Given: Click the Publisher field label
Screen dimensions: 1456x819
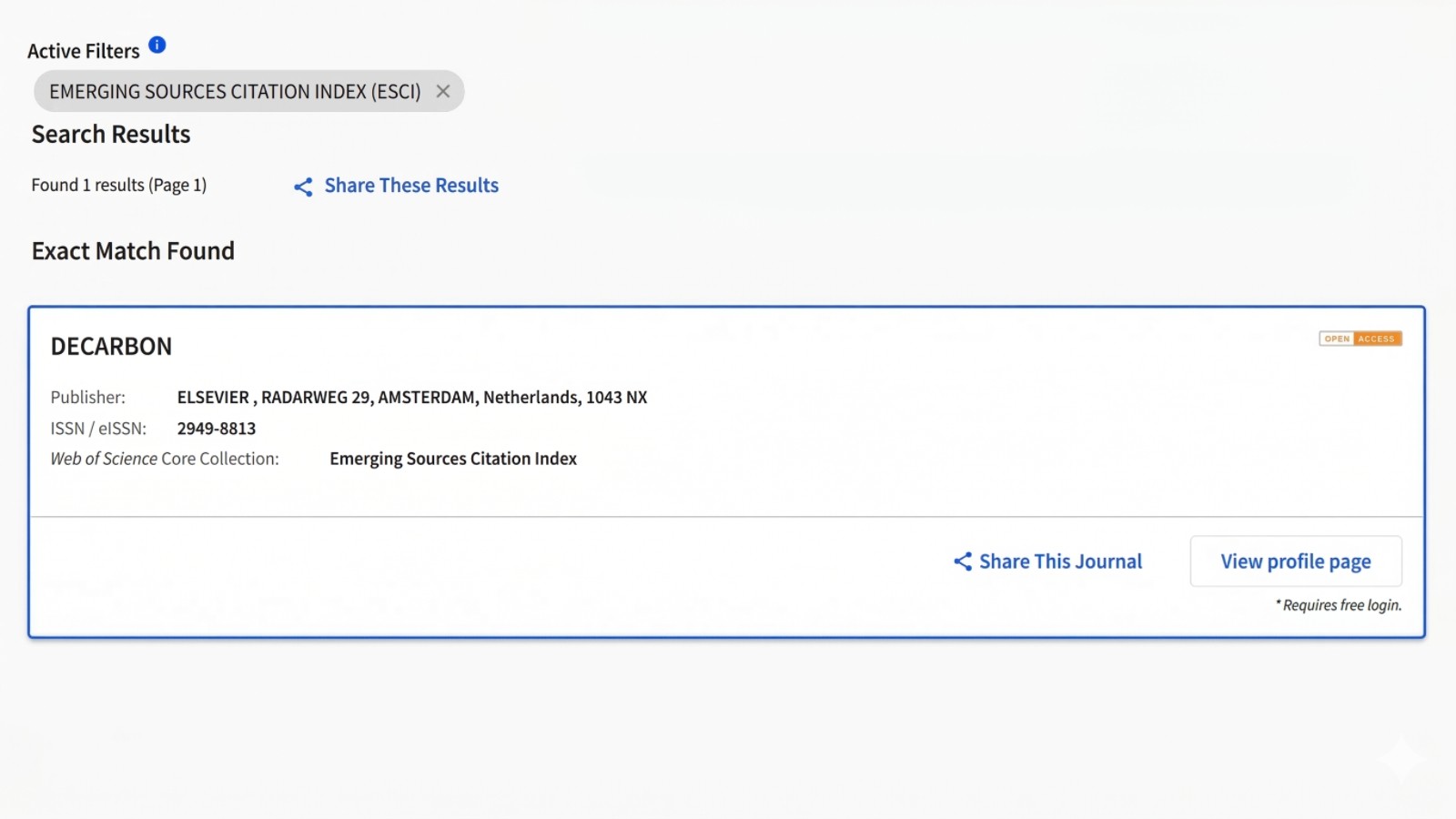Looking at the screenshot, I should point(88,398).
